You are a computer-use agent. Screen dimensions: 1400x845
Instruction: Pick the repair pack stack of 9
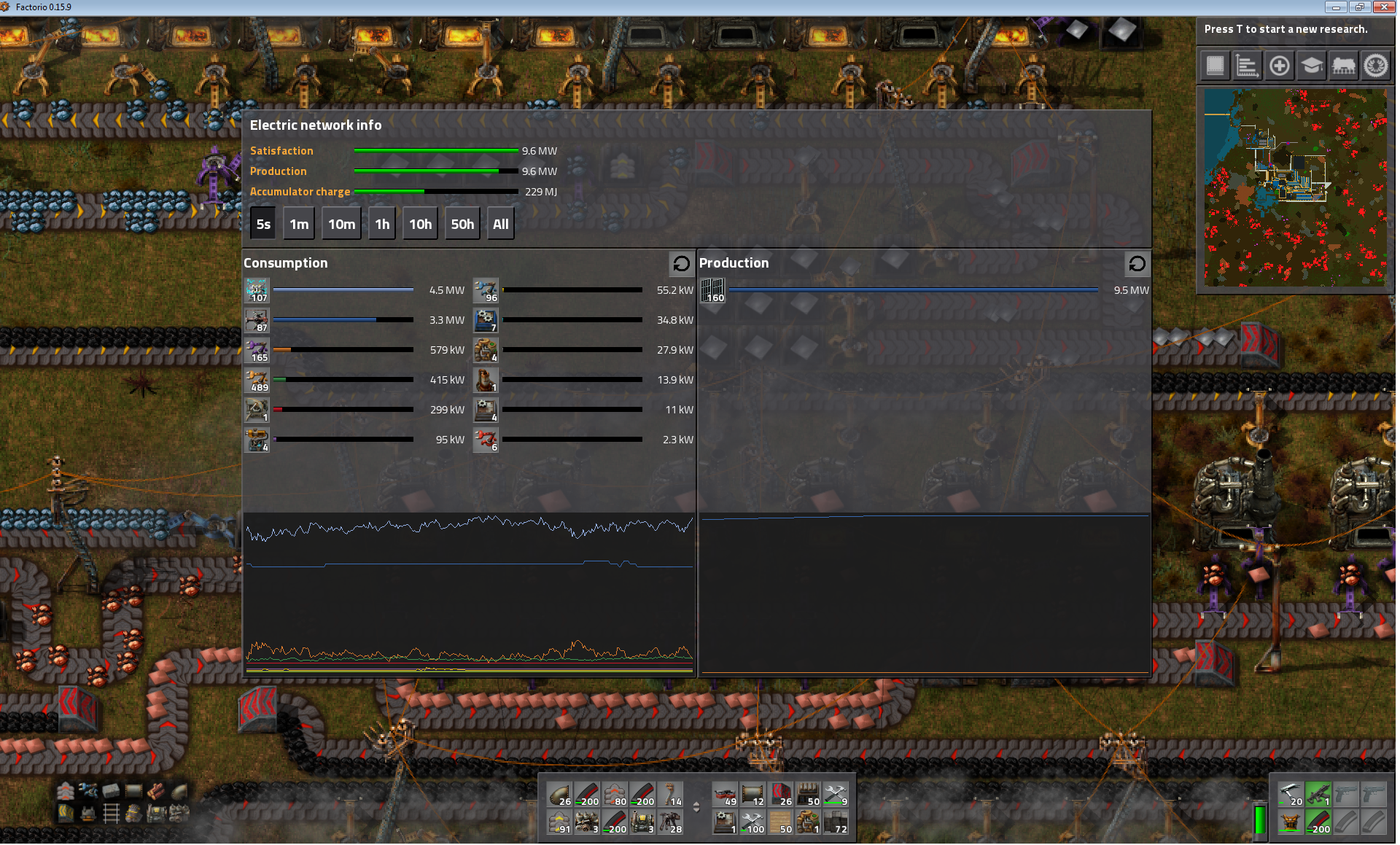pyautogui.click(x=836, y=794)
